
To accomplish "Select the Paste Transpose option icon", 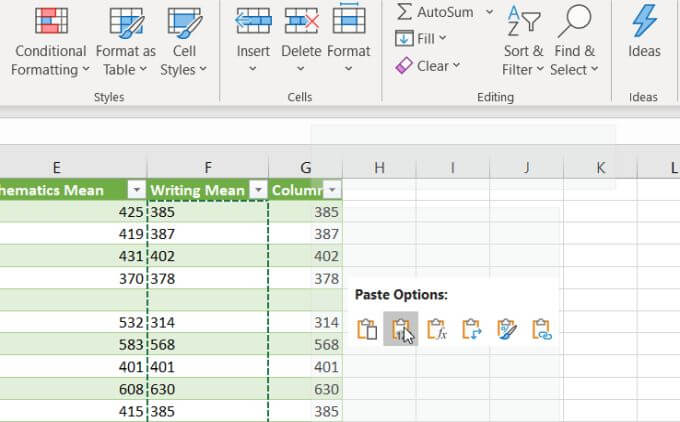I will [471, 329].
